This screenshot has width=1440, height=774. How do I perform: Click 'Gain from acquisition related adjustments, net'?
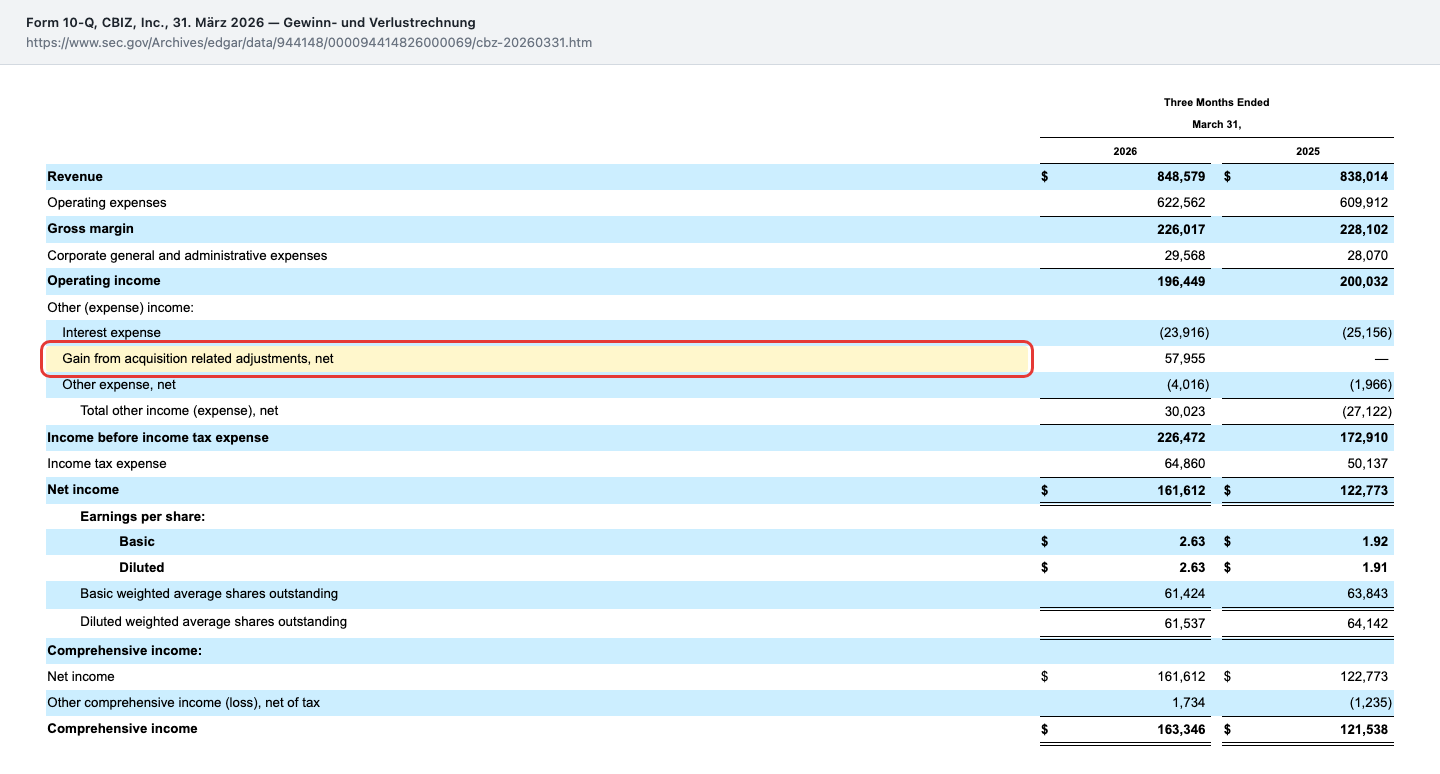(198, 358)
